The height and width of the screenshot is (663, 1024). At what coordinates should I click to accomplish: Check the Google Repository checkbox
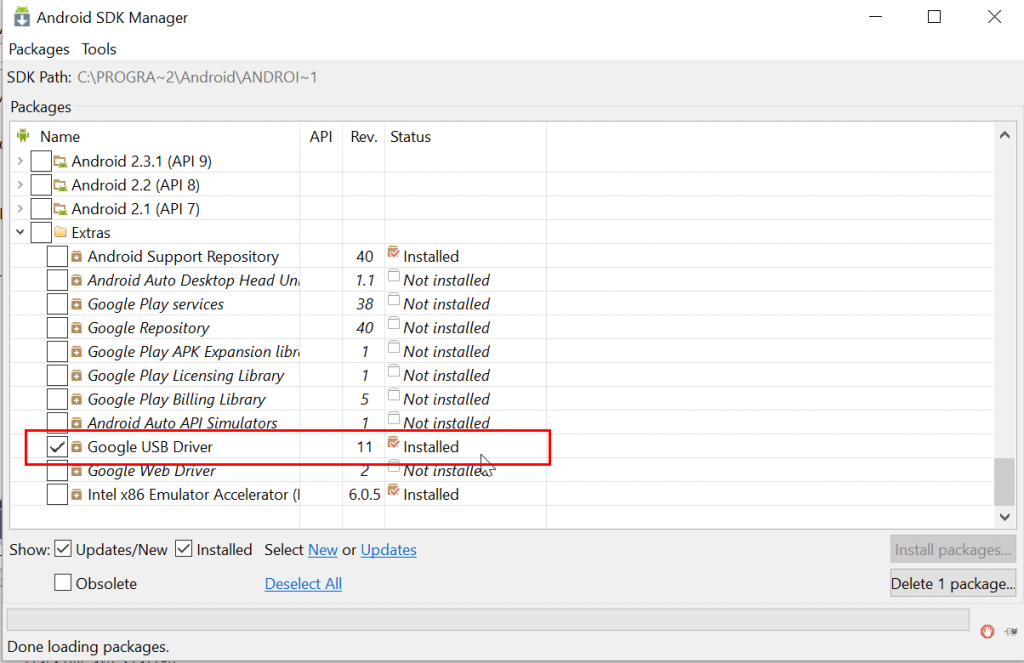(x=57, y=328)
